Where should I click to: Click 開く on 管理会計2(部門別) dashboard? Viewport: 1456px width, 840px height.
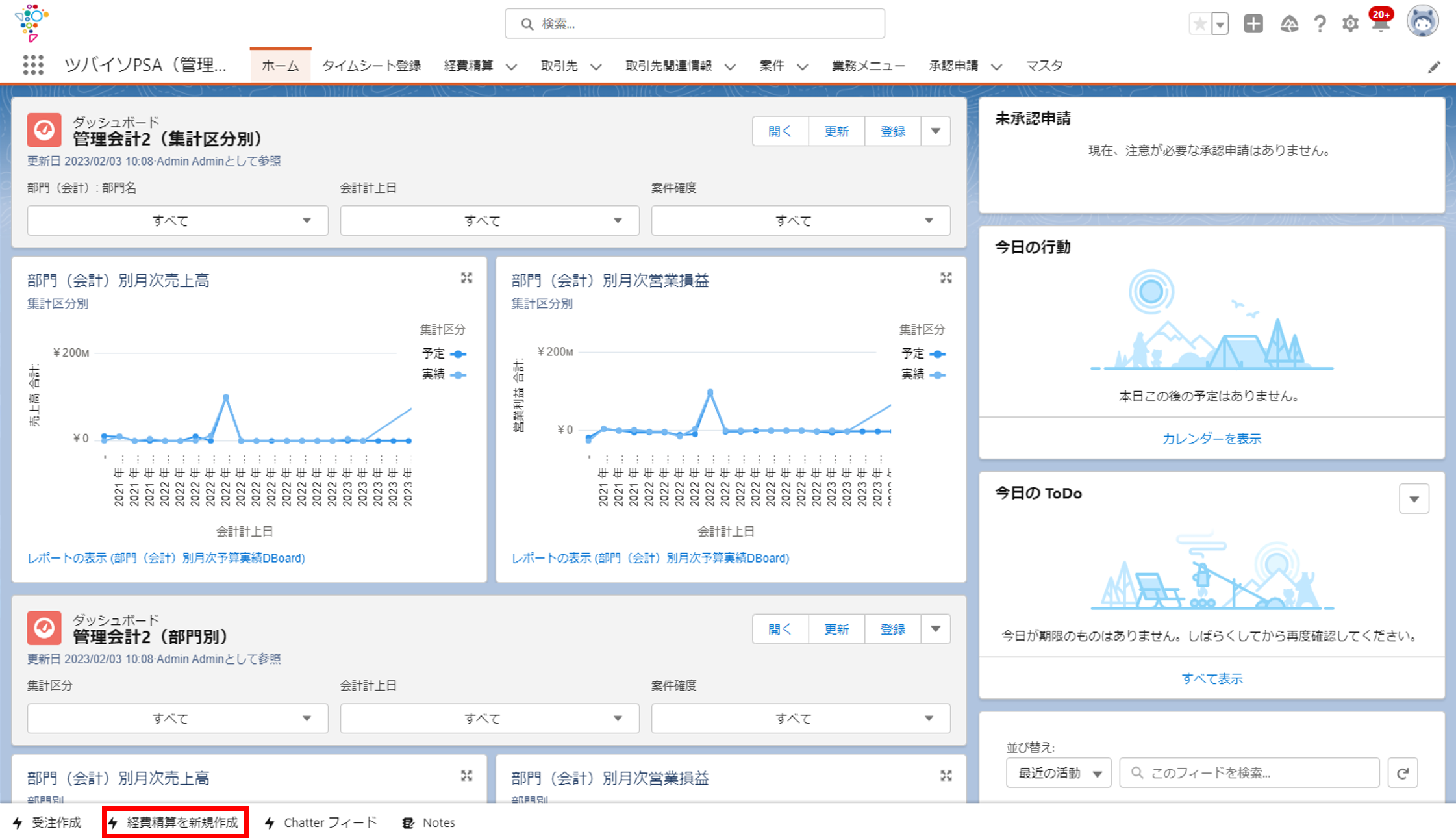(781, 629)
